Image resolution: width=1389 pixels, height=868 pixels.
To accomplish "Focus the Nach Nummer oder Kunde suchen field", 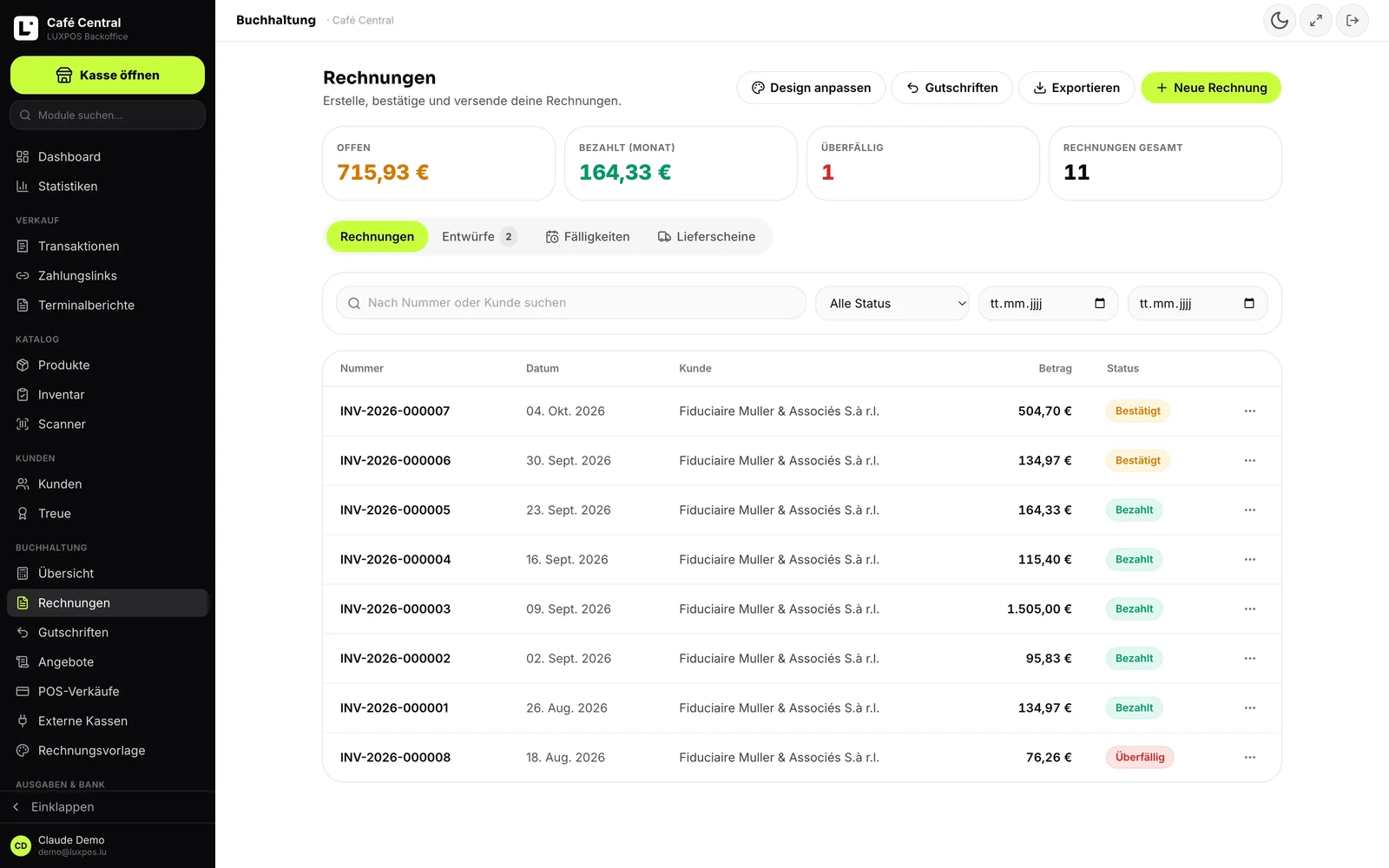I will coord(571,303).
